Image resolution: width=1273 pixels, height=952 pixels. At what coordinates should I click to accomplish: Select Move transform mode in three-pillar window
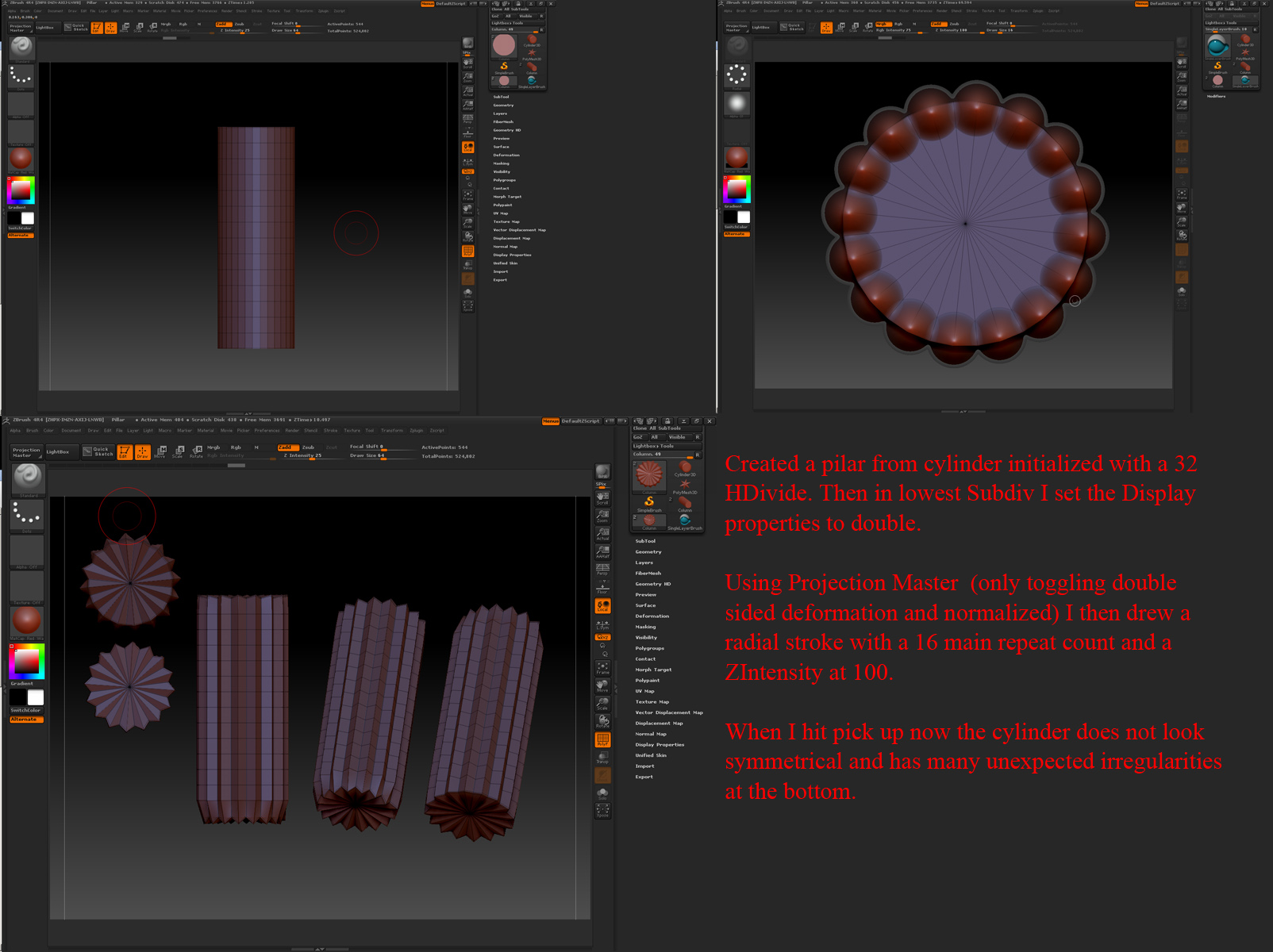(x=160, y=451)
